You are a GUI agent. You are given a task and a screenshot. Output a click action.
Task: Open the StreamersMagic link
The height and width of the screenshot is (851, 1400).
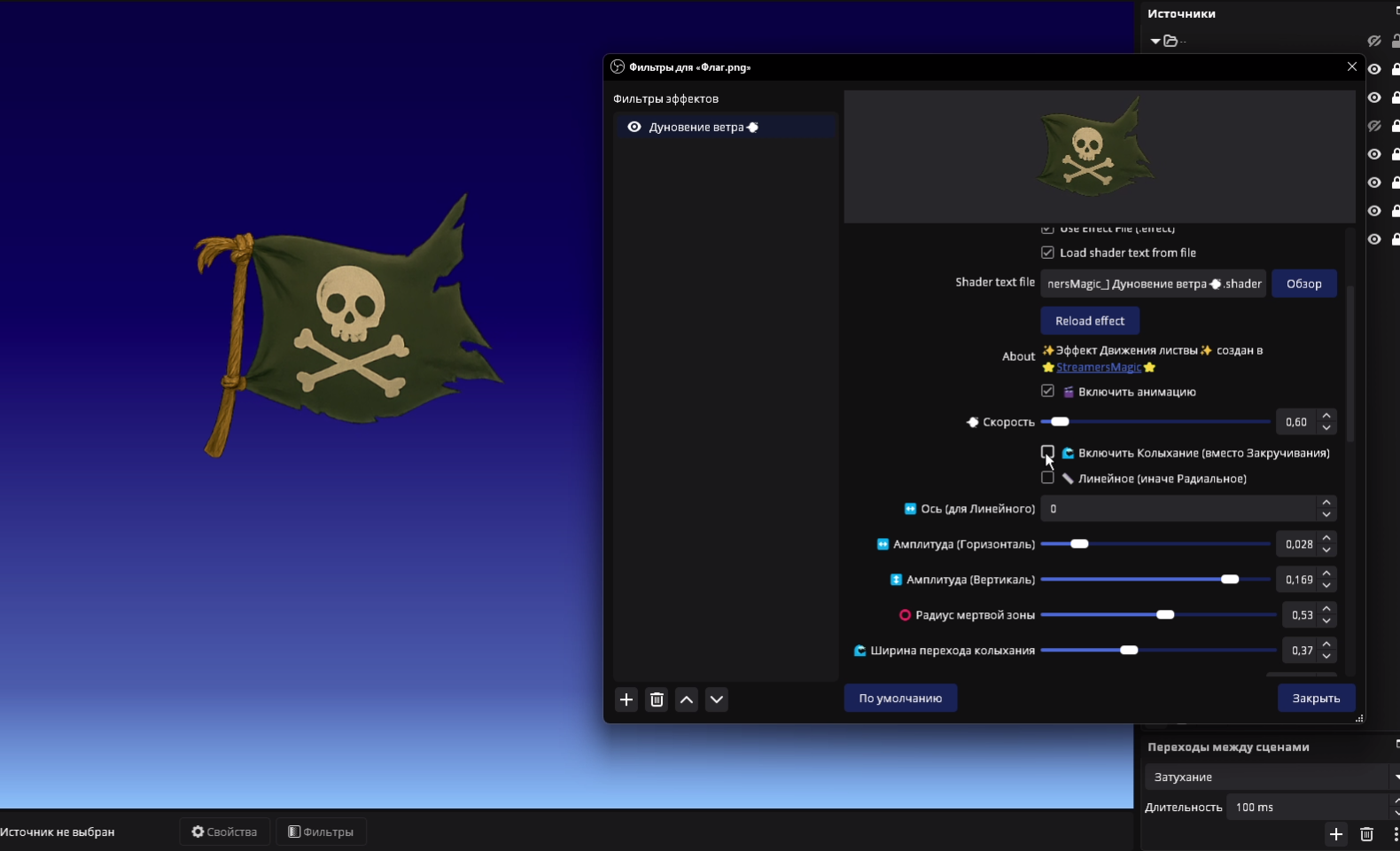coord(1099,367)
